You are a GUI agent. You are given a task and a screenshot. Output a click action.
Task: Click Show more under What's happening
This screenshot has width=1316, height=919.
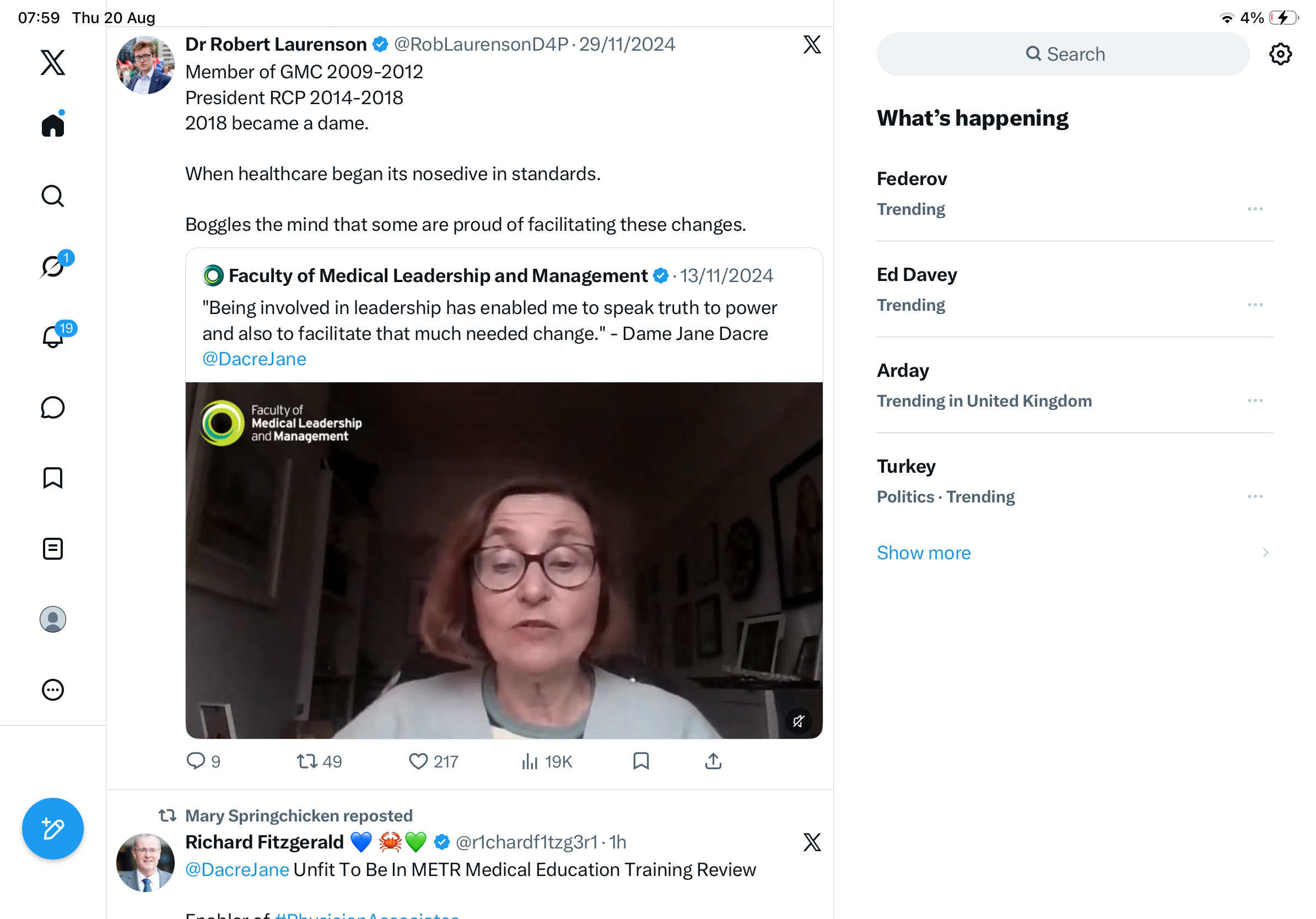tap(924, 553)
